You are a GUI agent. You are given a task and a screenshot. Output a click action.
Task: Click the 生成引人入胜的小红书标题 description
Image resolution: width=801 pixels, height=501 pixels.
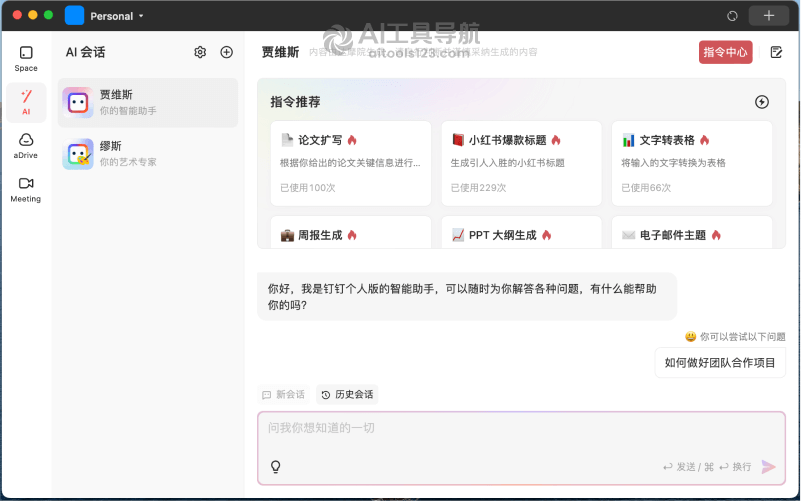(x=507, y=163)
